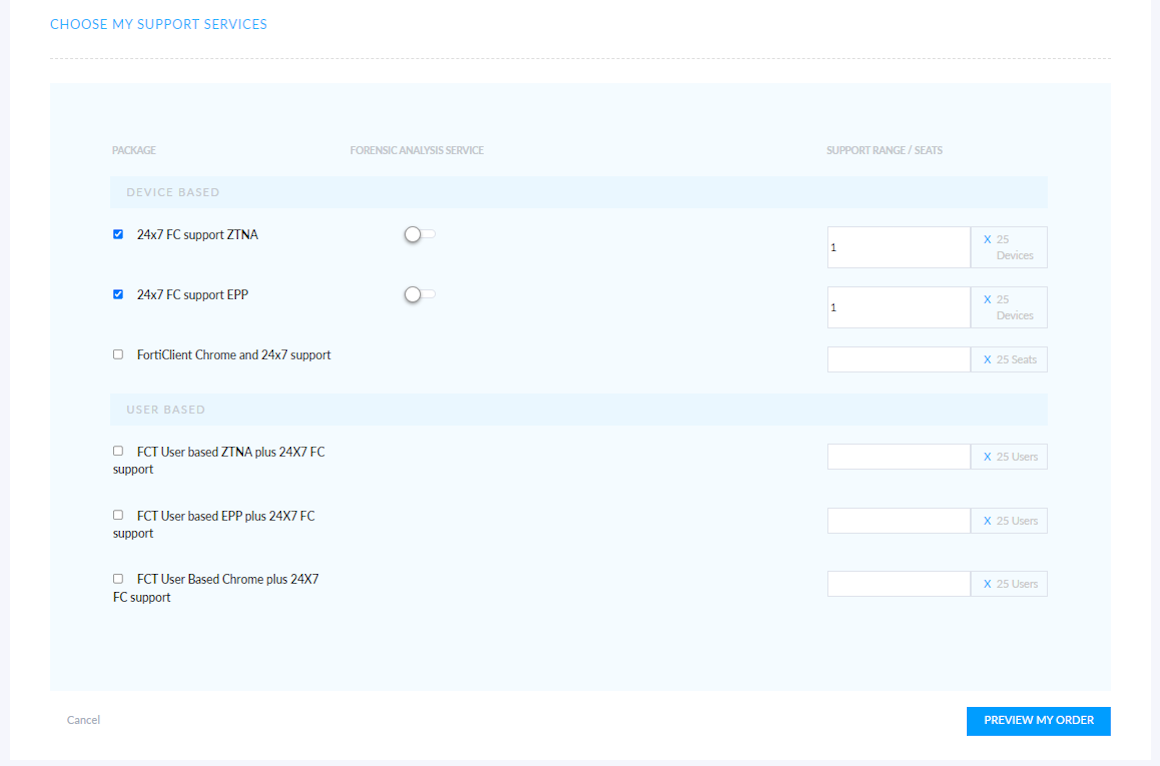Click into the ZTNA devices quantity field

click(897, 247)
